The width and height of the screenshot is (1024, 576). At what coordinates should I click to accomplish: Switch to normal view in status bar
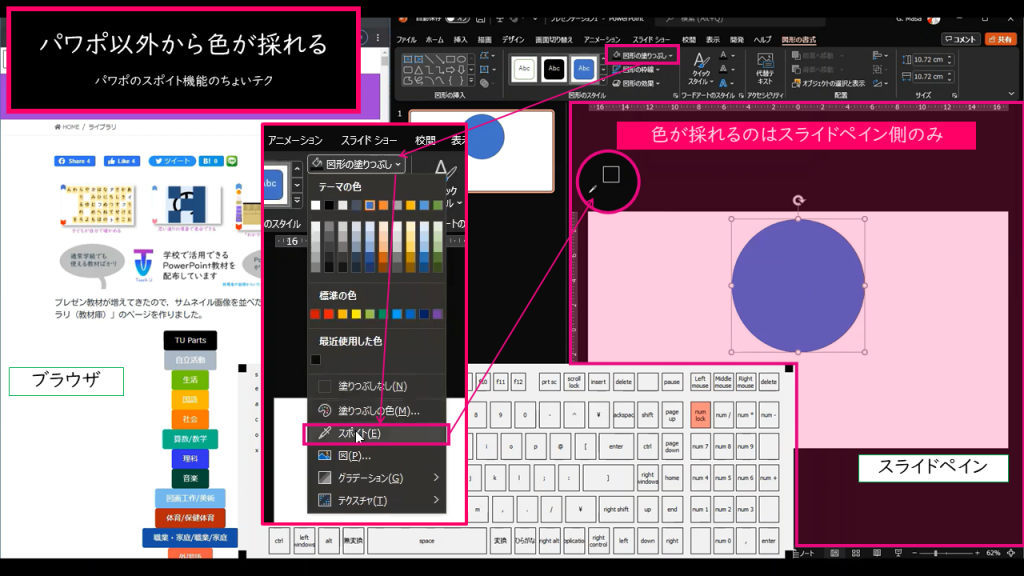[x=835, y=553]
